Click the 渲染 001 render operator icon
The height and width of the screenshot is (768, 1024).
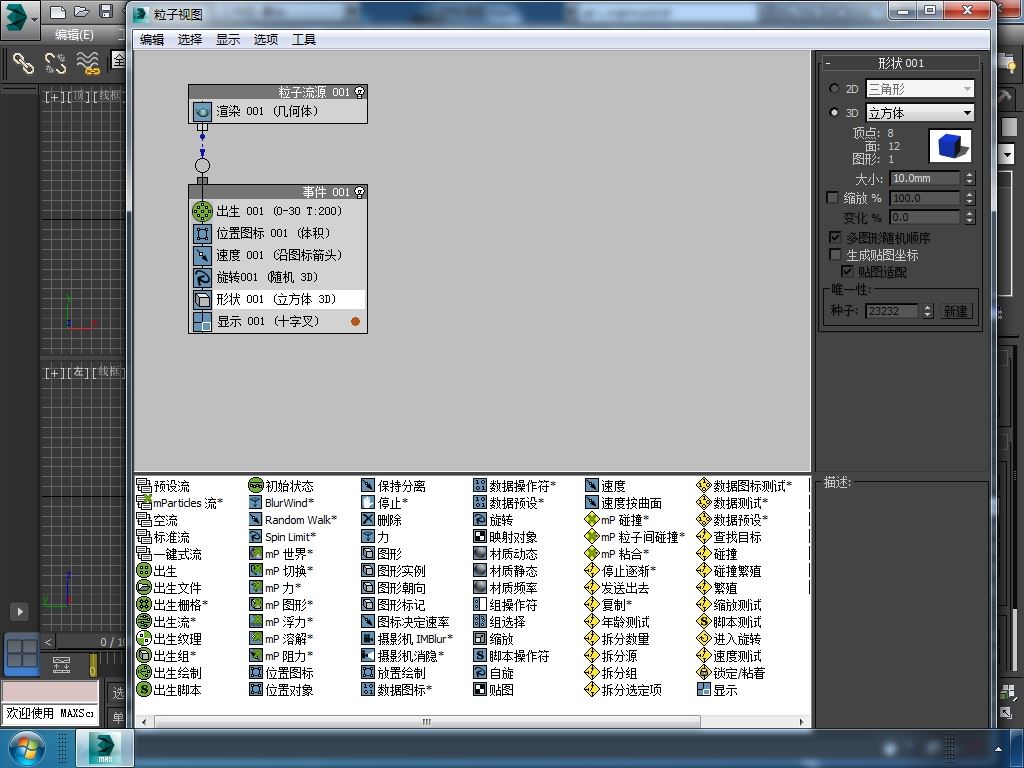202,112
